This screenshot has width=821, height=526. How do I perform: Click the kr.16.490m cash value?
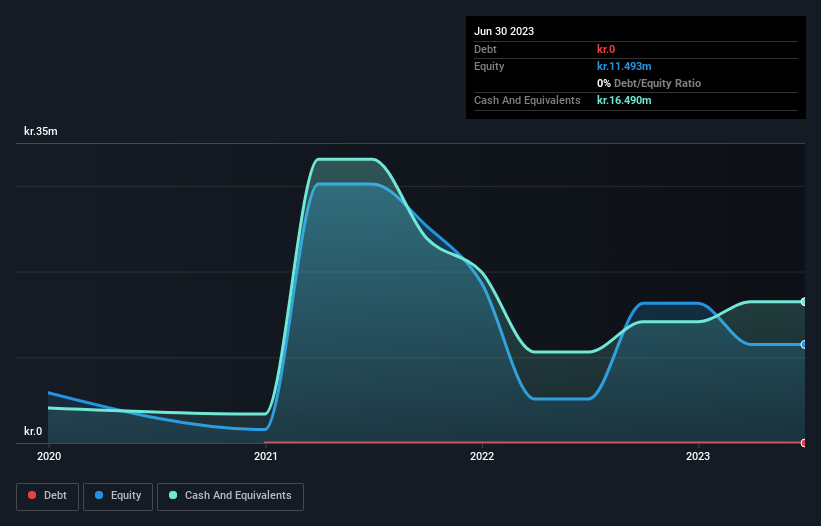point(624,100)
